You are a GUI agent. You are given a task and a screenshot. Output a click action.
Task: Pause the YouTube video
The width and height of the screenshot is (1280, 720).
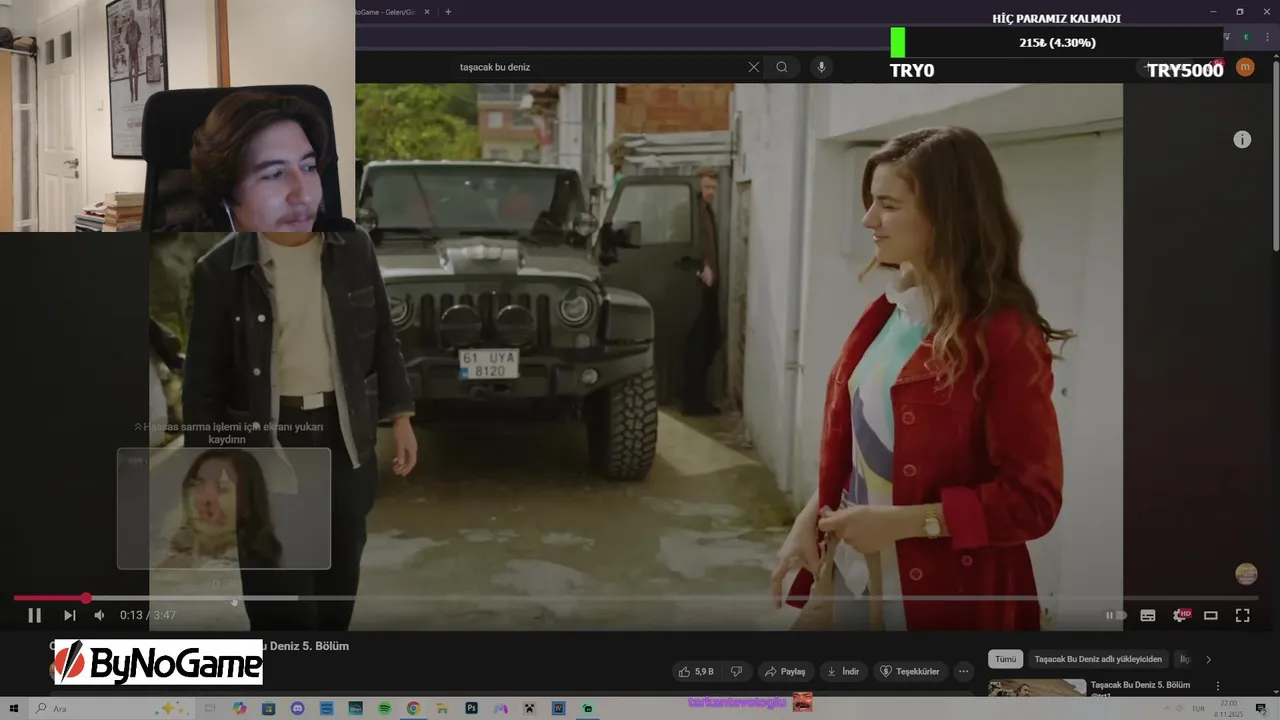(34, 615)
